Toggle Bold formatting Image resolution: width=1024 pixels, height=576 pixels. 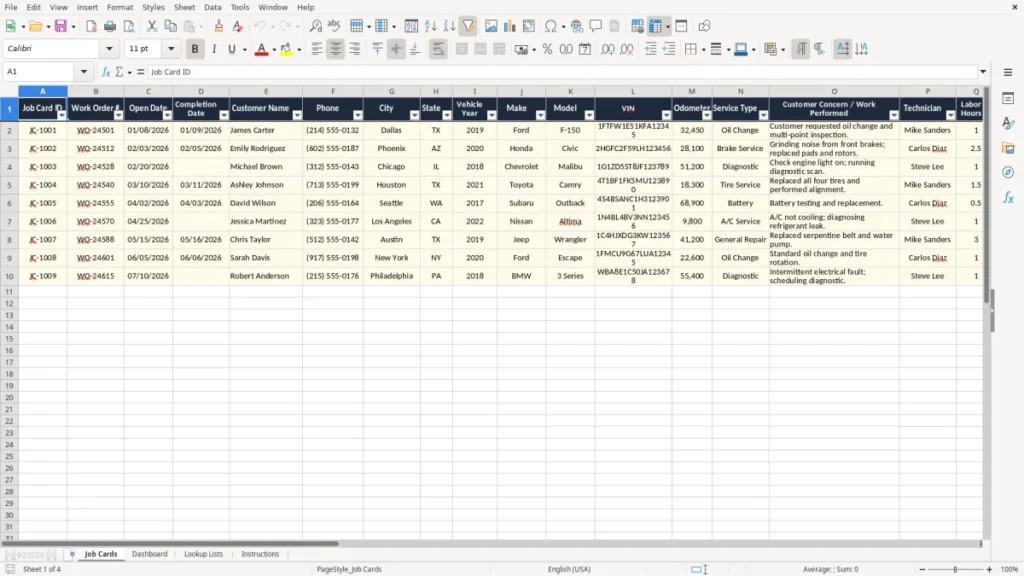pyautogui.click(x=195, y=49)
